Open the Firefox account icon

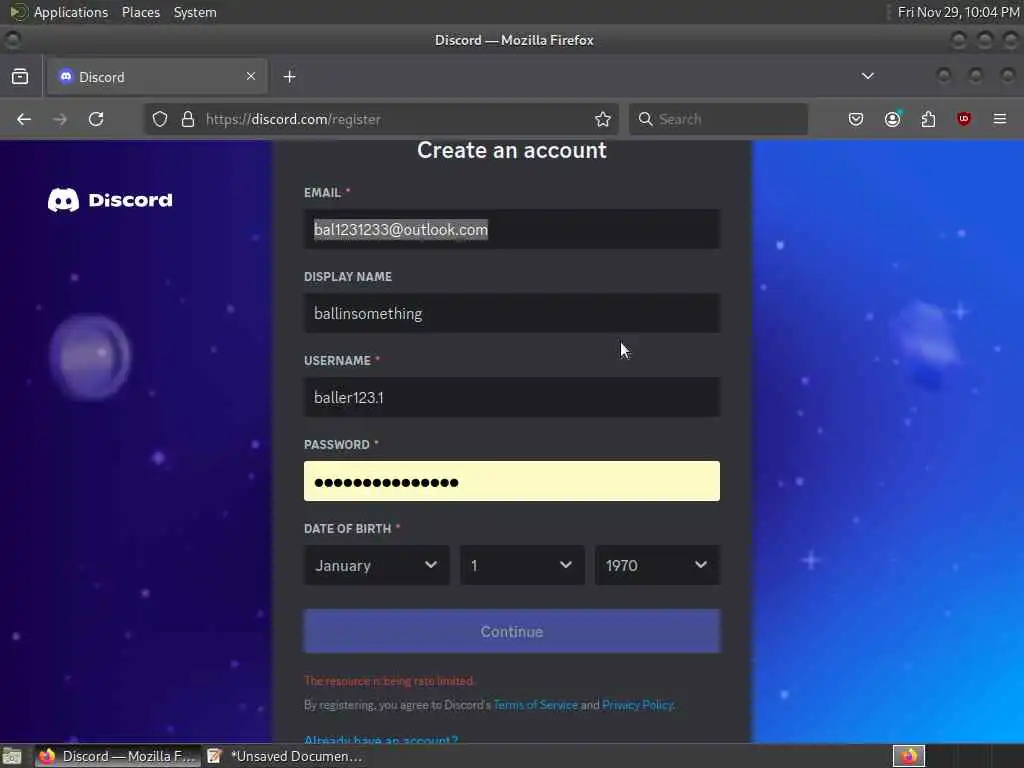[x=892, y=120]
